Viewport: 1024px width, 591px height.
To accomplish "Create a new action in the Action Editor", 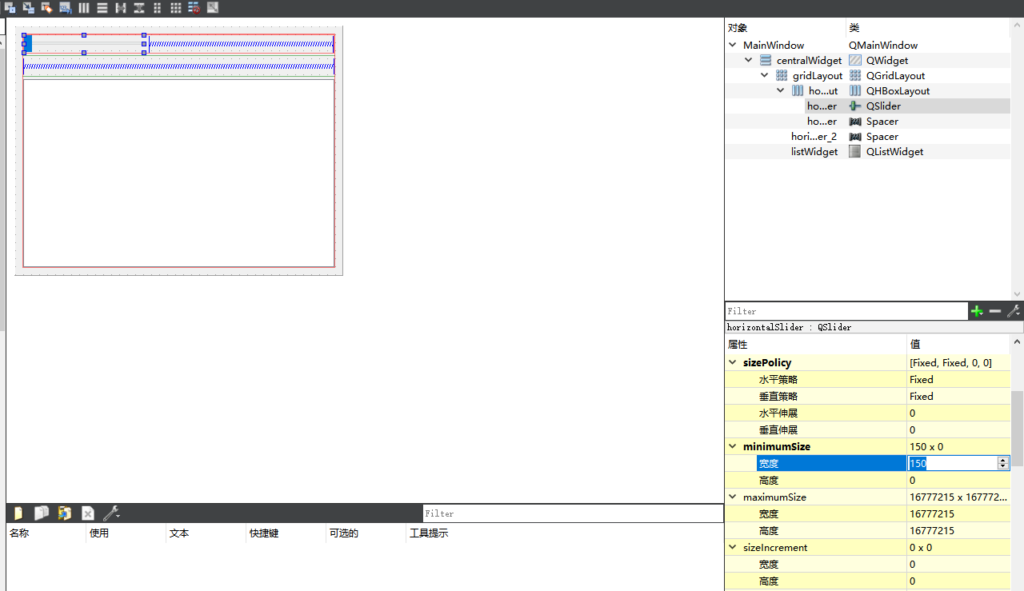I will click(x=17, y=513).
